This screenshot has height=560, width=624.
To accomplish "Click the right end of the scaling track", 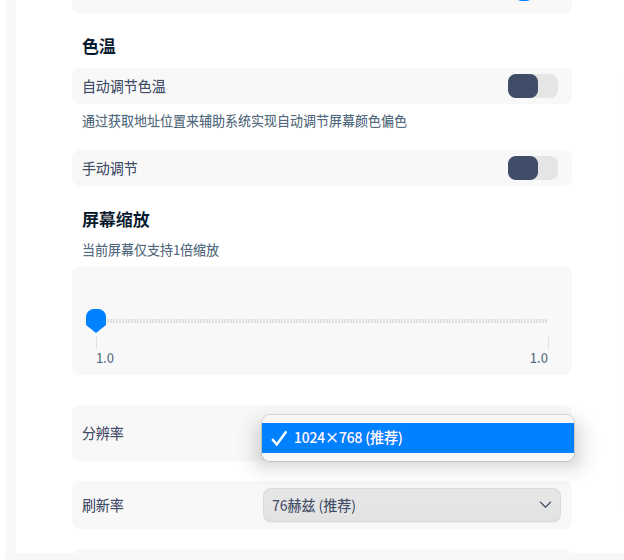I will coord(546,321).
